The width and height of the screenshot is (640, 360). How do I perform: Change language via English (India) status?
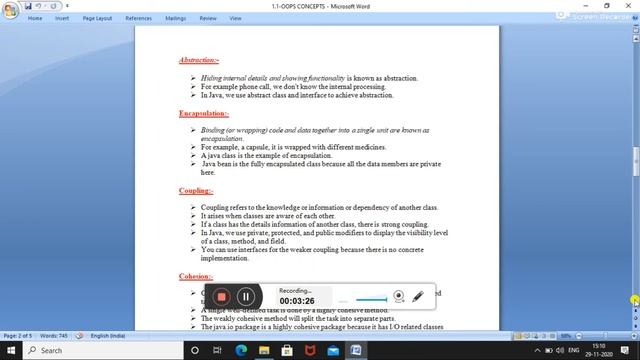click(x=108, y=336)
